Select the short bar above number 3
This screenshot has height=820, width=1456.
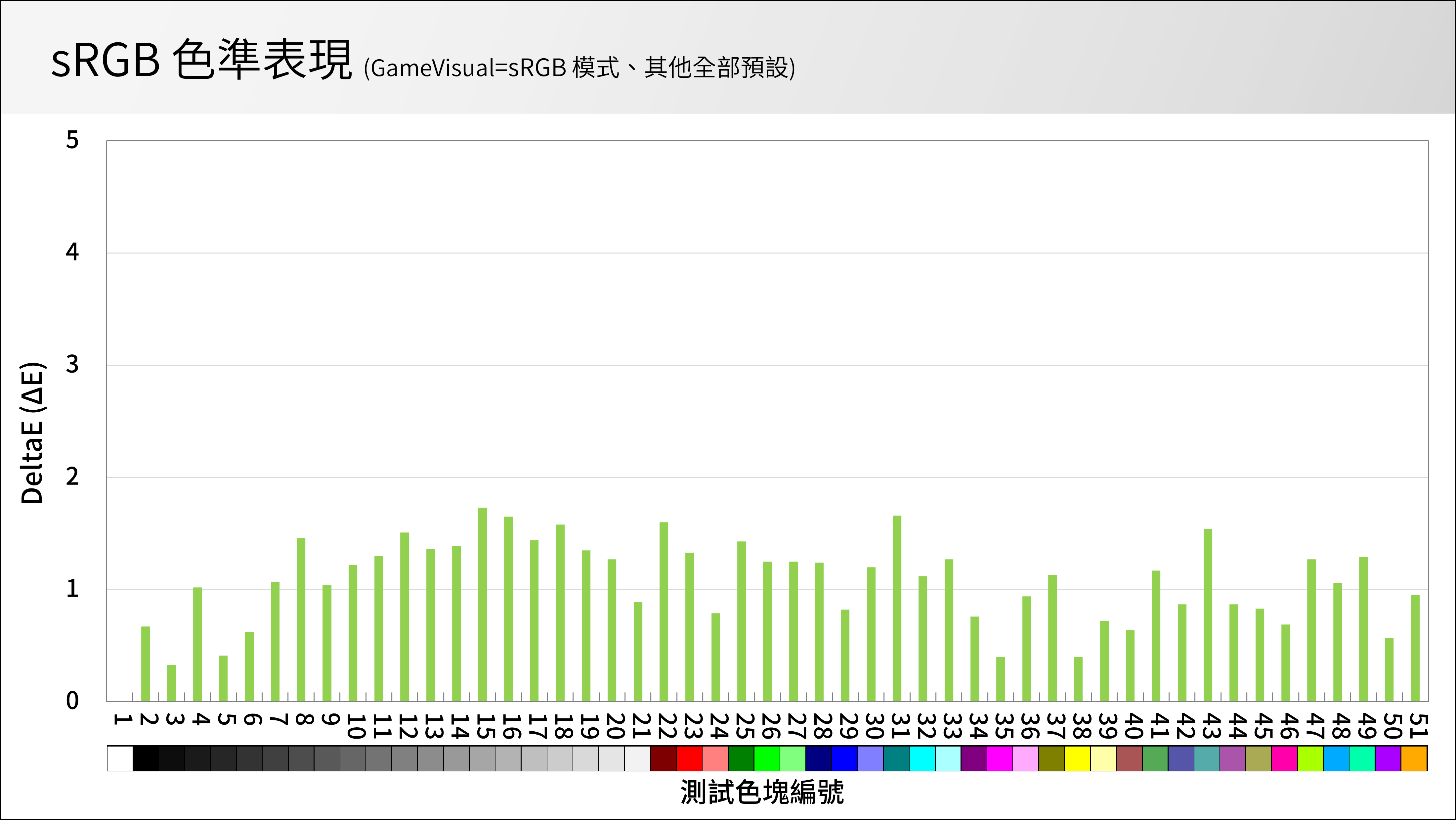171,683
